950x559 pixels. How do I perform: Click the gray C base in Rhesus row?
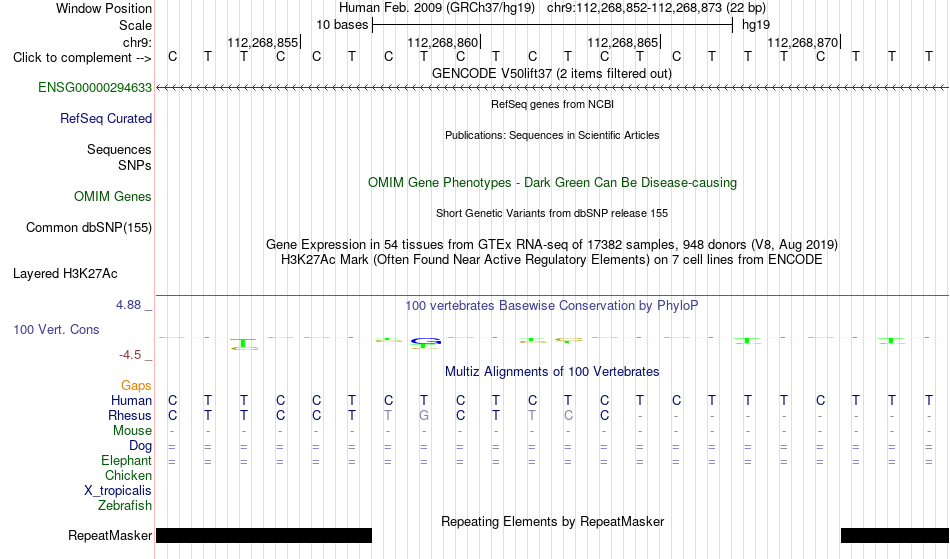click(x=568, y=416)
